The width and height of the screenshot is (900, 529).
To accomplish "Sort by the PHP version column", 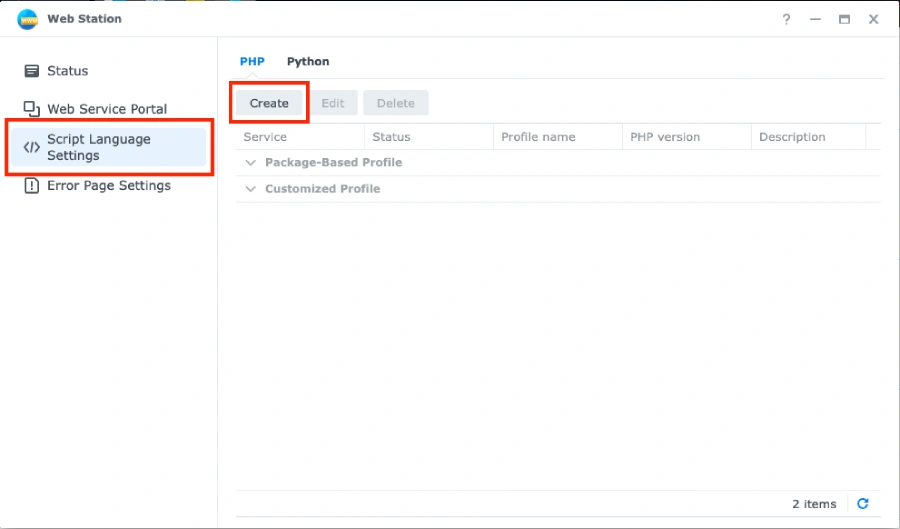I will [686, 137].
